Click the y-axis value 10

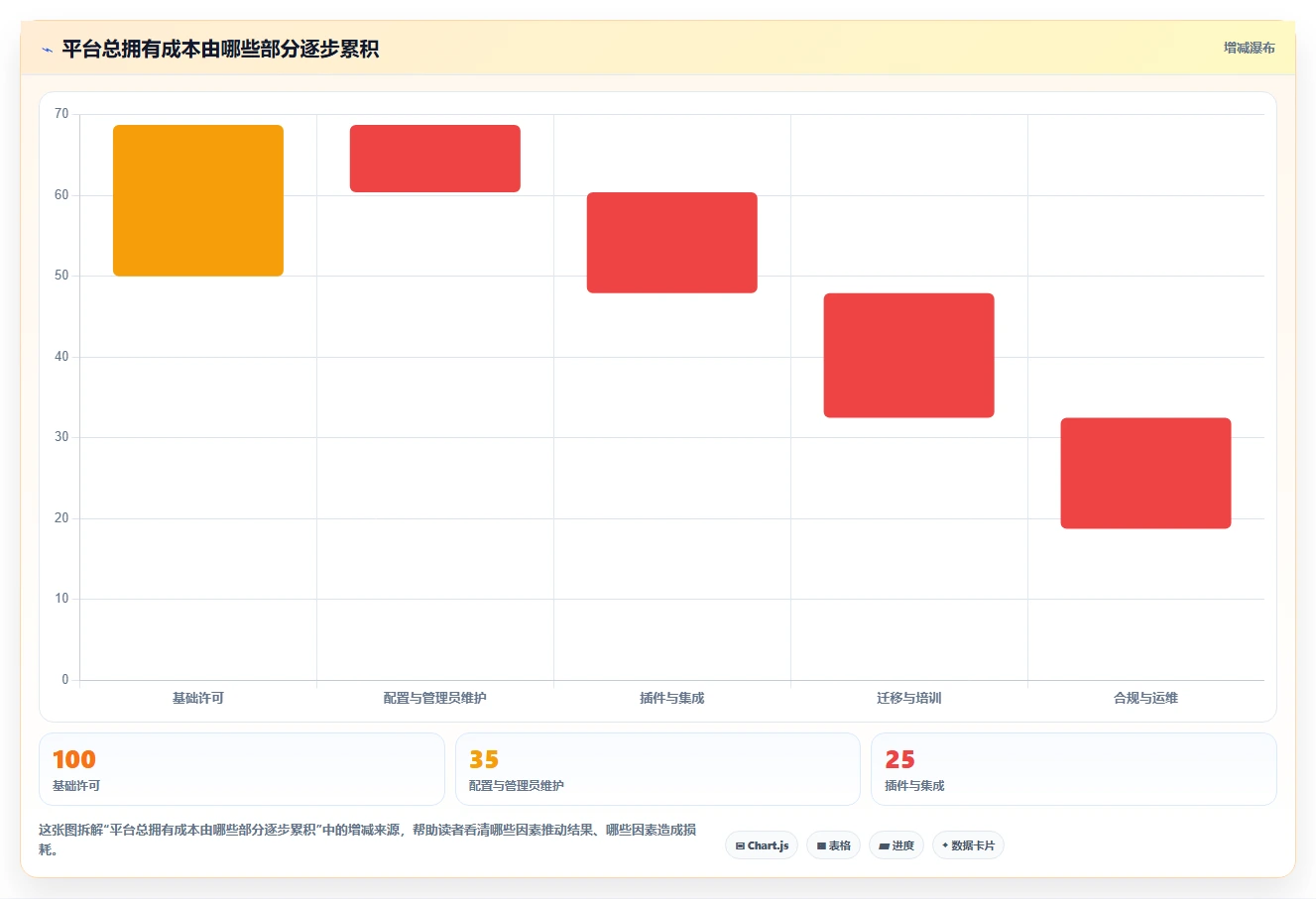tap(61, 599)
